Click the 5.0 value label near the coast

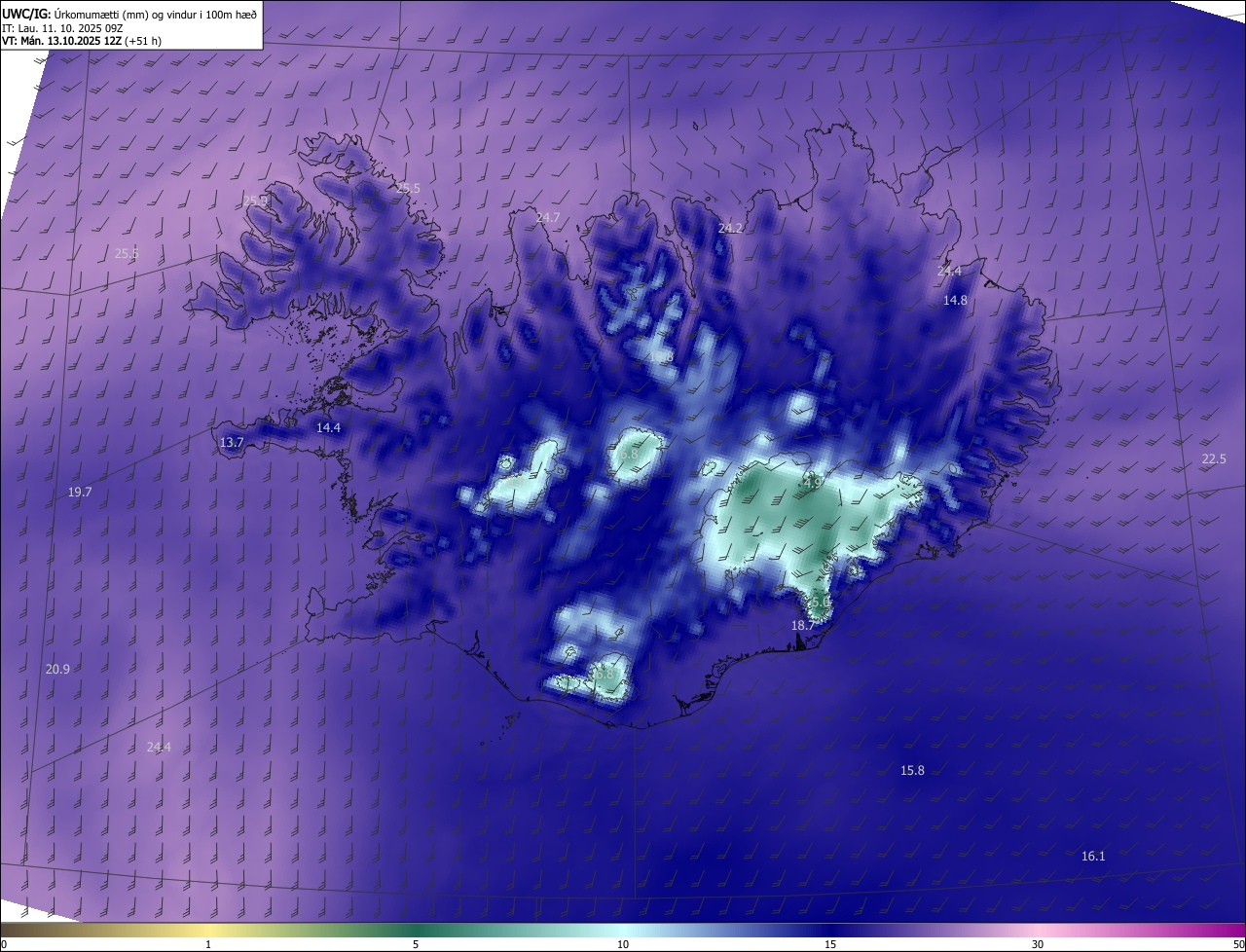[821, 604]
